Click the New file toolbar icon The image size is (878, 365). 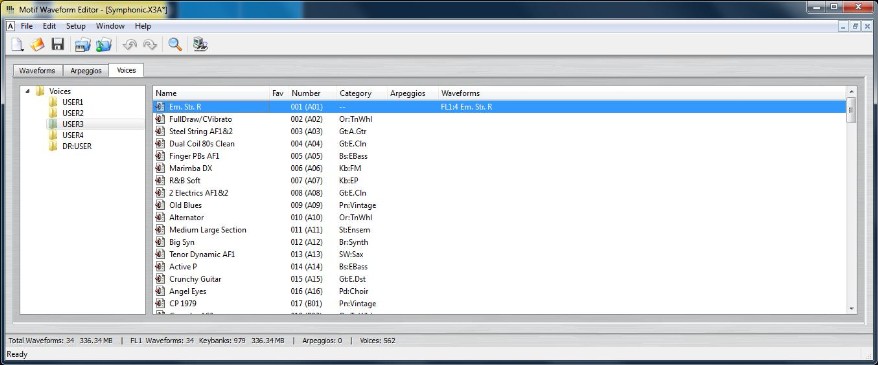point(17,44)
